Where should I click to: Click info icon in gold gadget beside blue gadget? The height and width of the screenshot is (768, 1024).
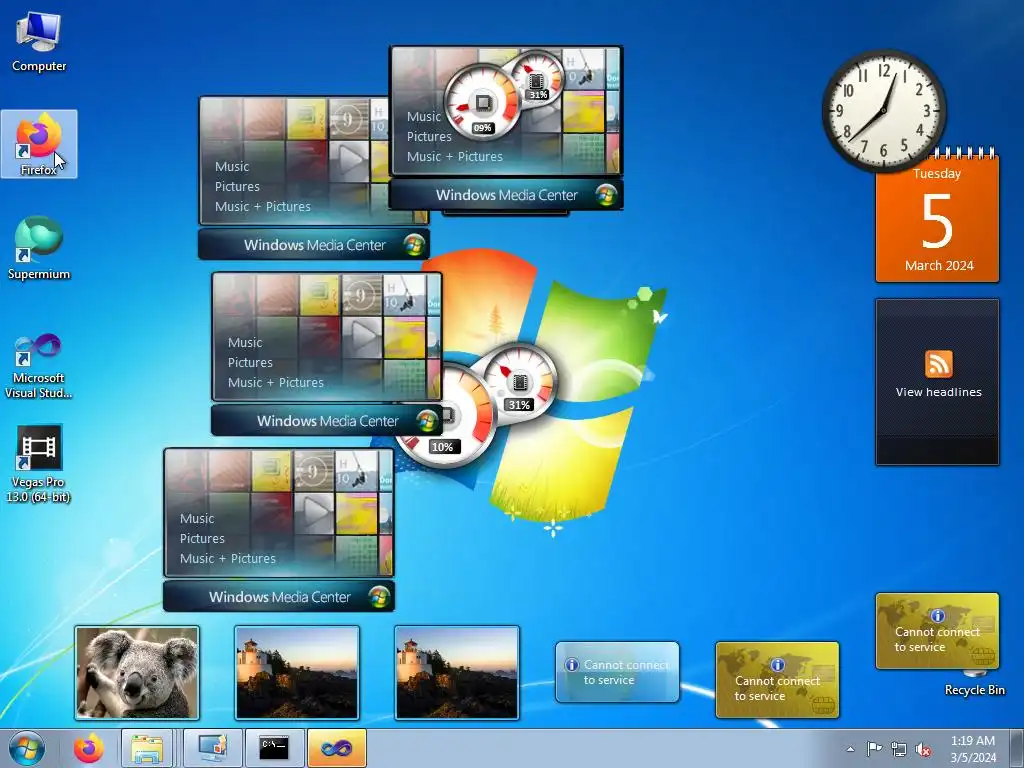click(x=777, y=665)
